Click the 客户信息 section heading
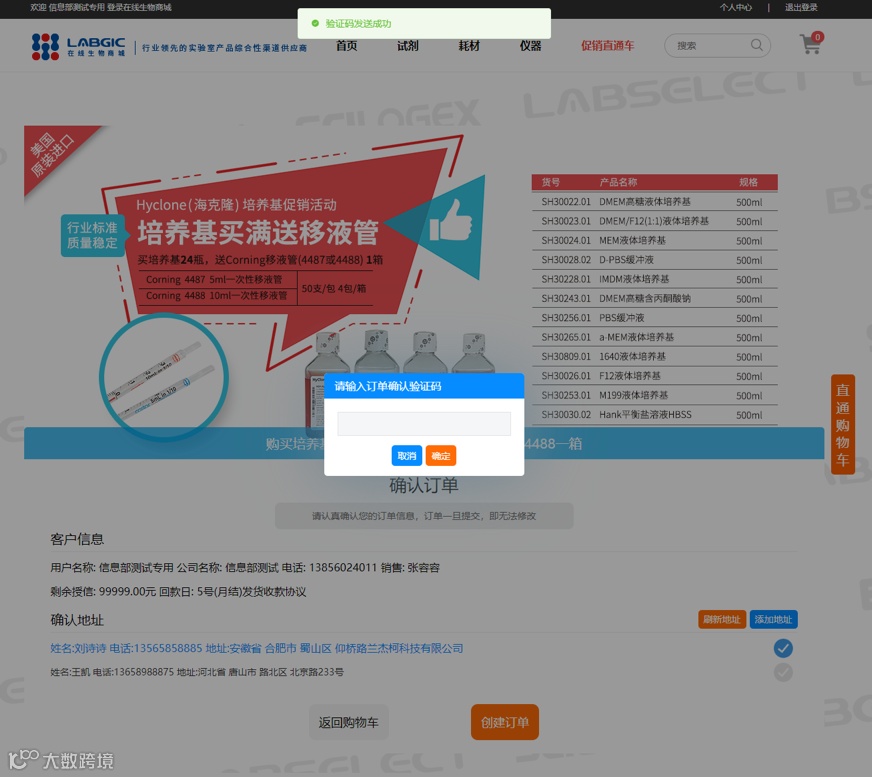This screenshot has width=872, height=777. (77, 539)
